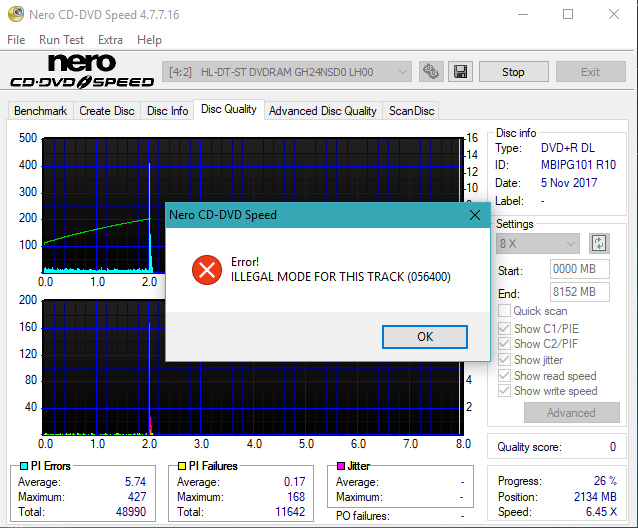
Task: Open the Extra menu
Action: click(x=110, y=40)
